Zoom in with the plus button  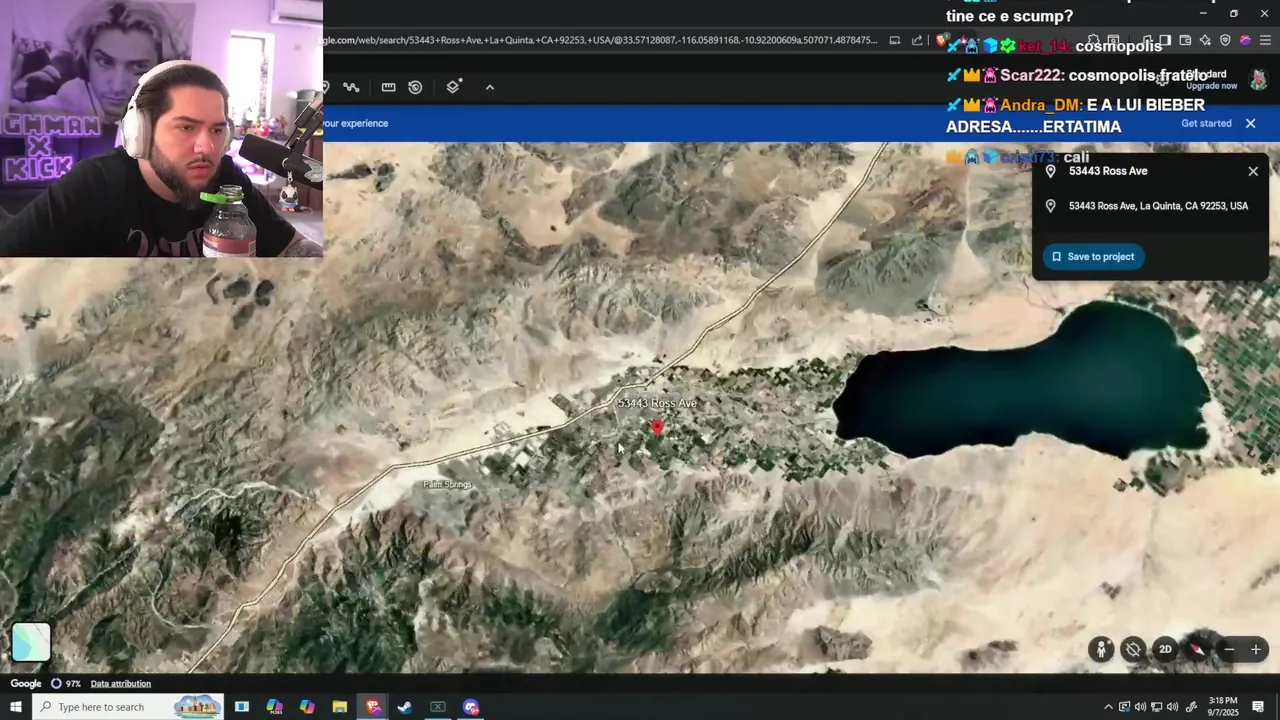click(1256, 650)
